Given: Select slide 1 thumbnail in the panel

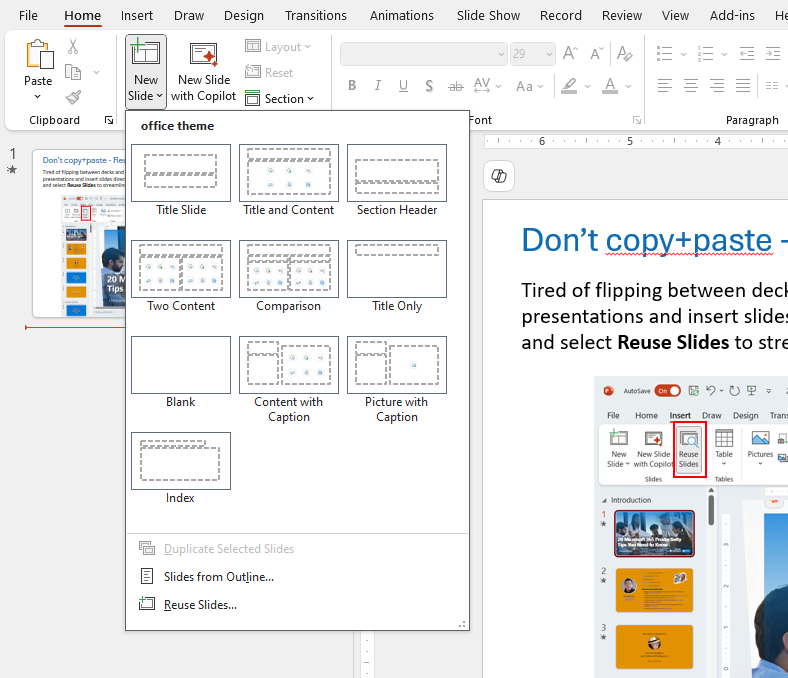Looking at the screenshot, I should click(78, 235).
